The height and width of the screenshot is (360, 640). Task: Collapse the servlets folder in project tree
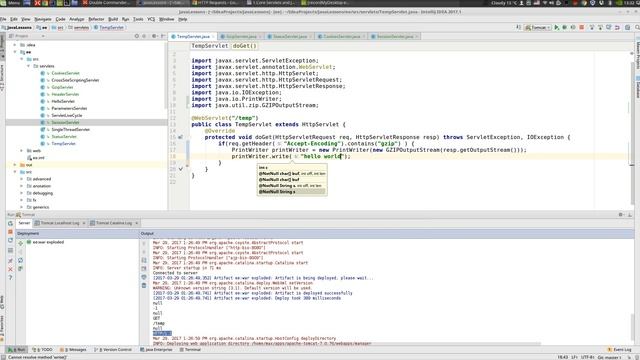tap(29, 66)
